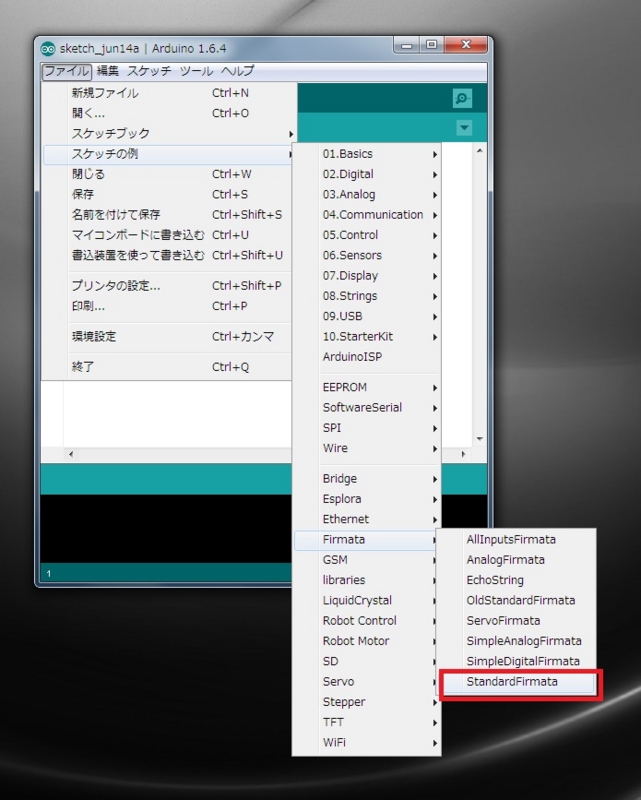Expand Robot Control examples
The width and height of the screenshot is (641, 800).
(x=366, y=621)
